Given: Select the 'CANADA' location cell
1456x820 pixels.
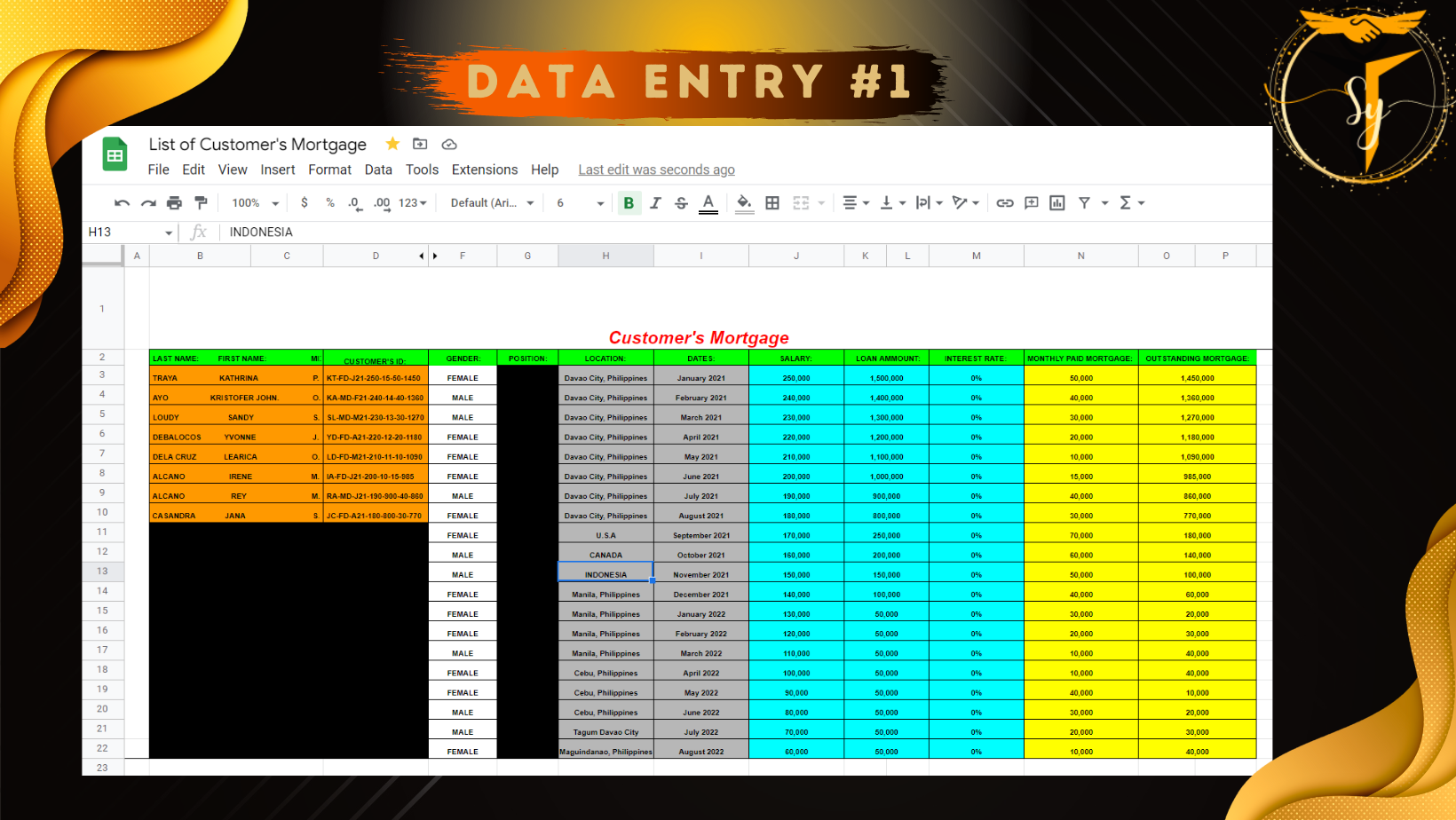Looking at the screenshot, I should (606, 552).
